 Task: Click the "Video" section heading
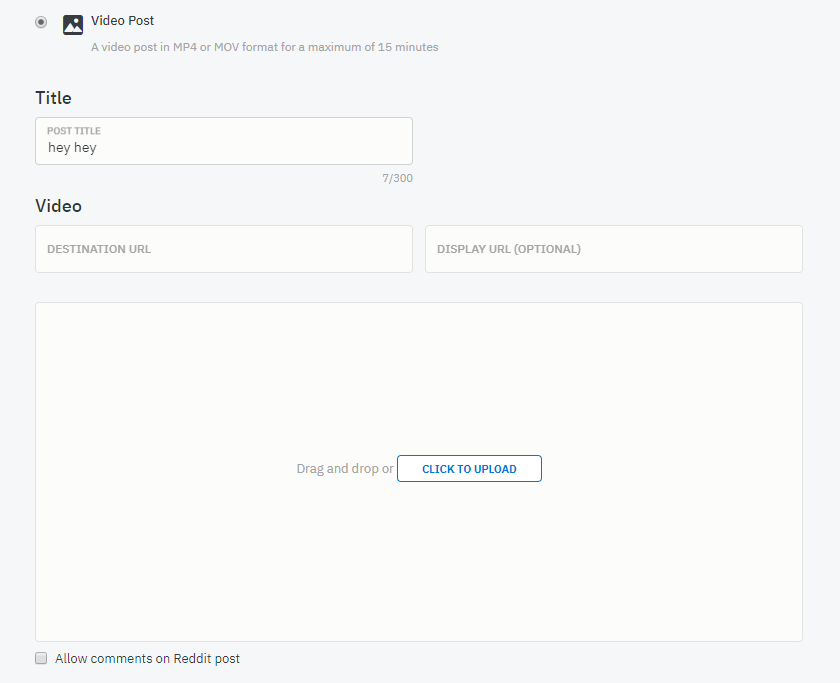pyautogui.click(x=58, y=206)
